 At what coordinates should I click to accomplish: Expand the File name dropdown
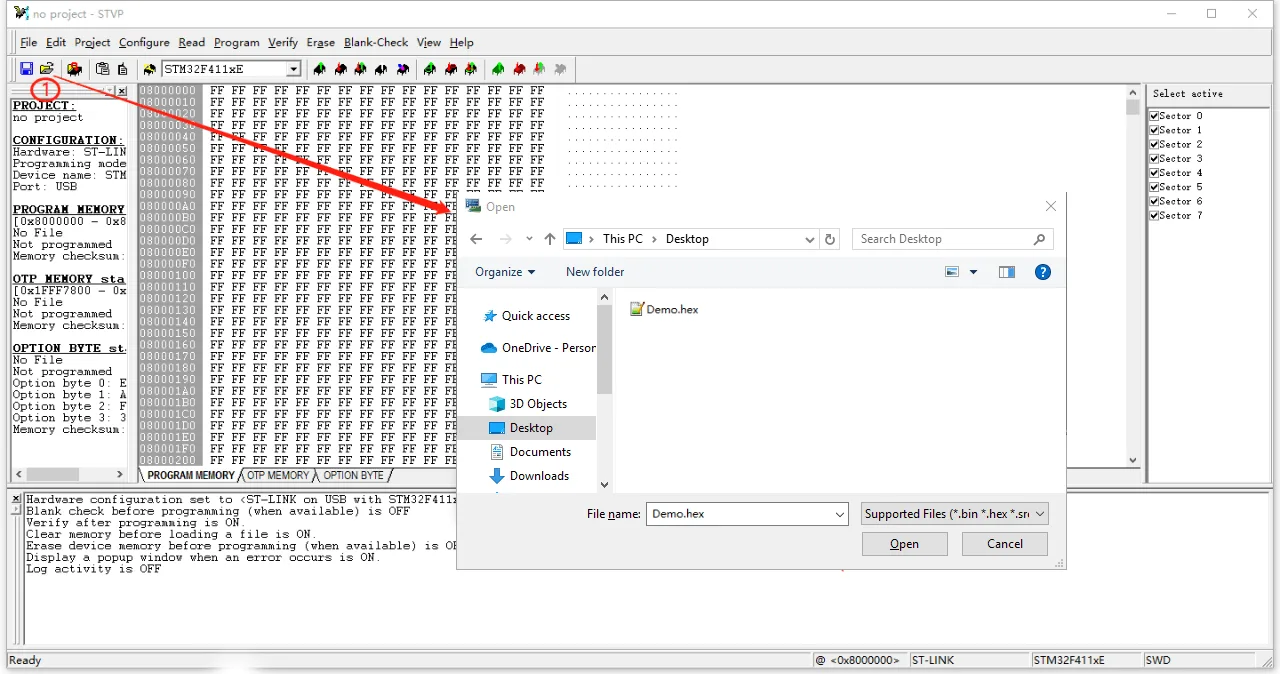(x=840, y=514)
